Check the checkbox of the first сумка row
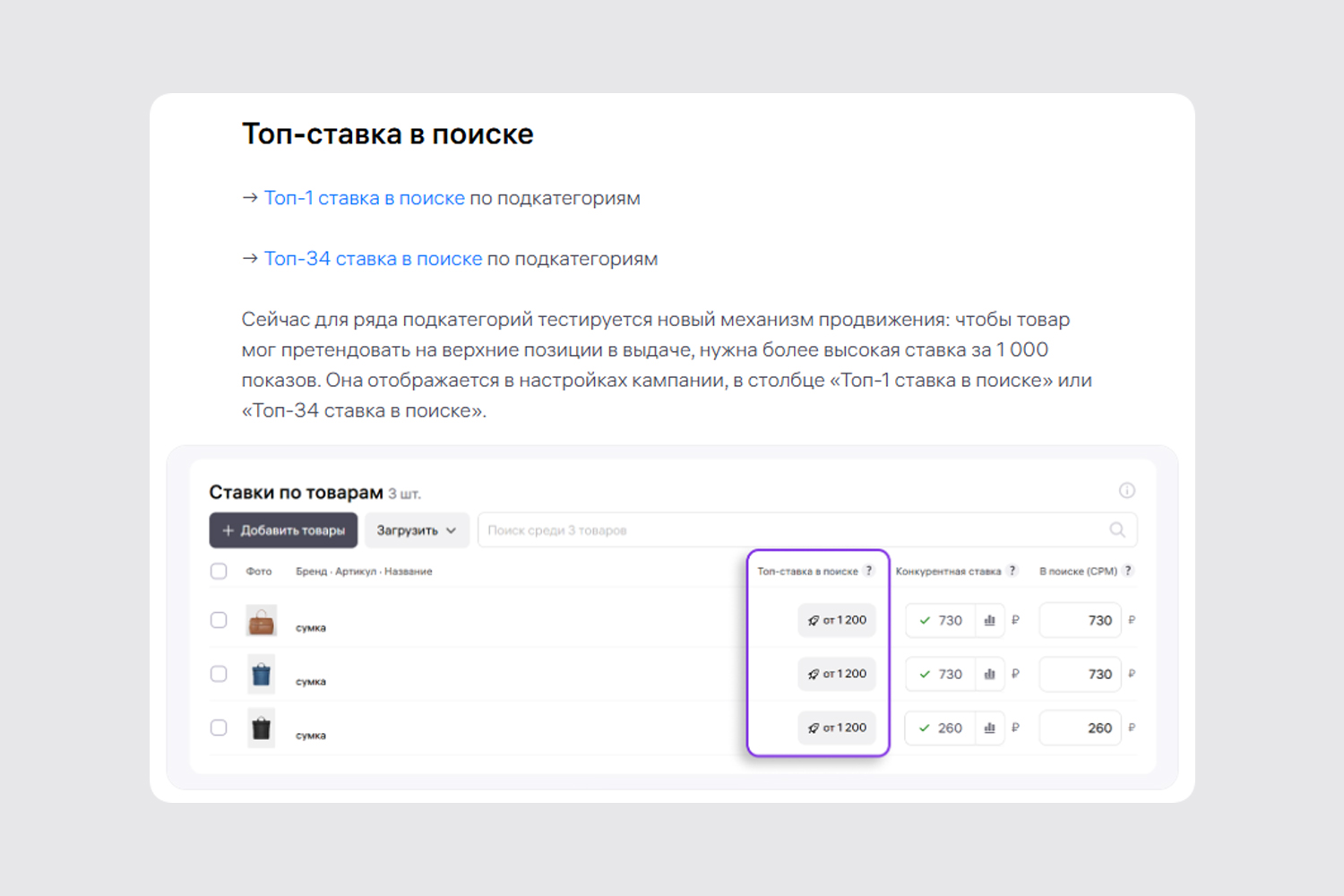1344x896 pixels. pyautogui.click(x=219, y=620)
